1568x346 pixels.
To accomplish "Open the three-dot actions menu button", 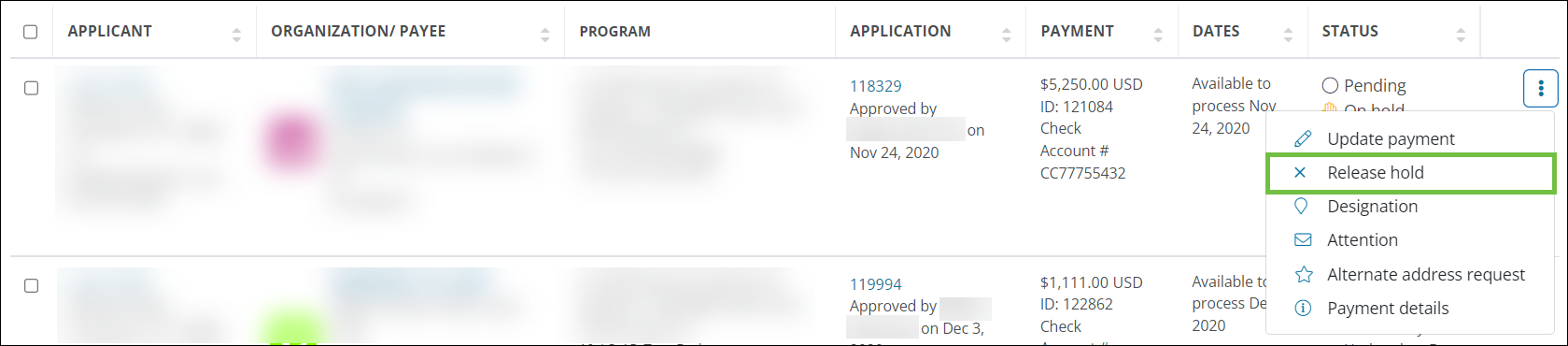I will coord(1540,89).
